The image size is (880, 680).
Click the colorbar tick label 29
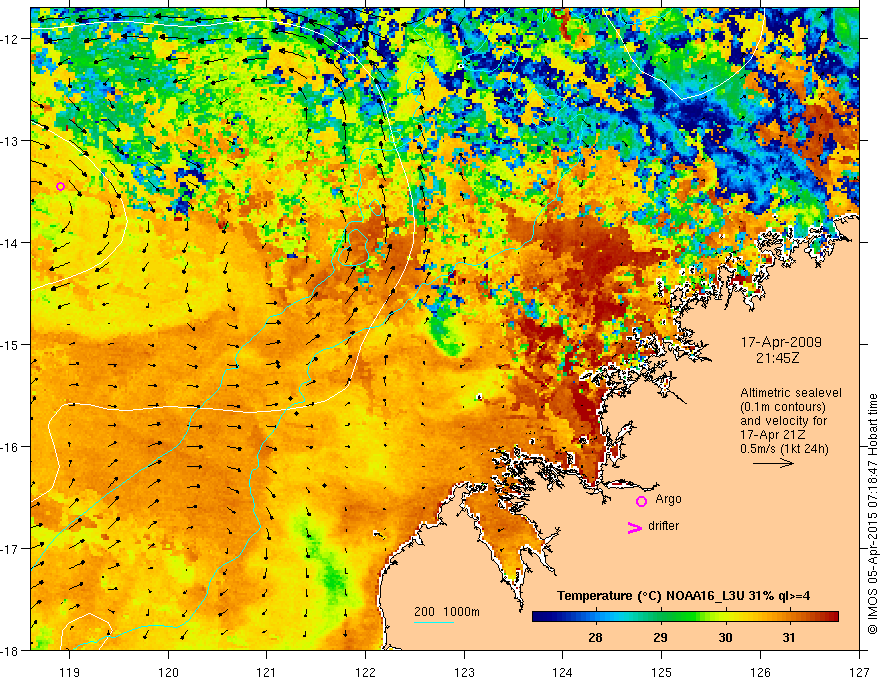661,637
